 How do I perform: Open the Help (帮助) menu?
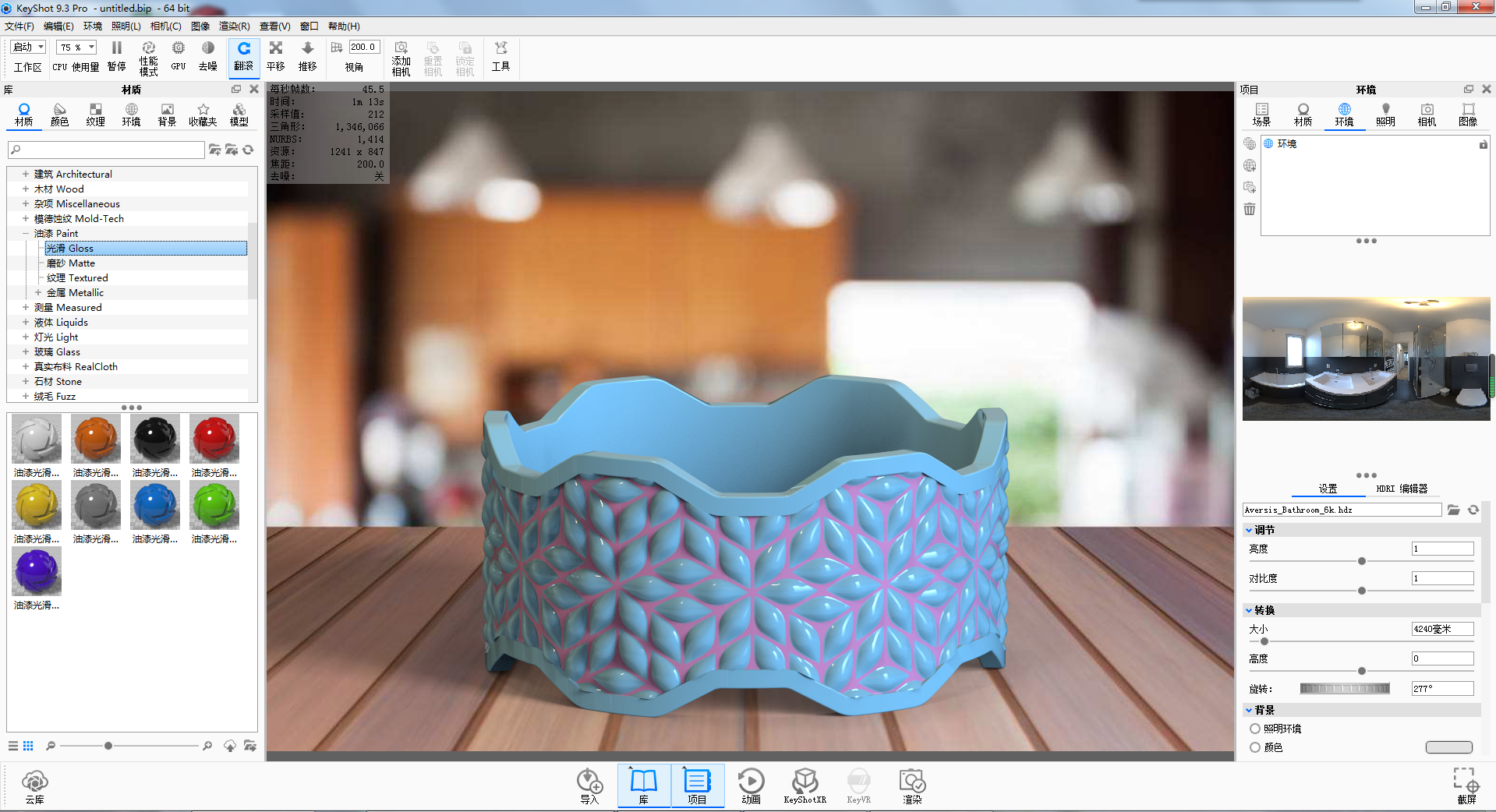[x=344, y=26]
